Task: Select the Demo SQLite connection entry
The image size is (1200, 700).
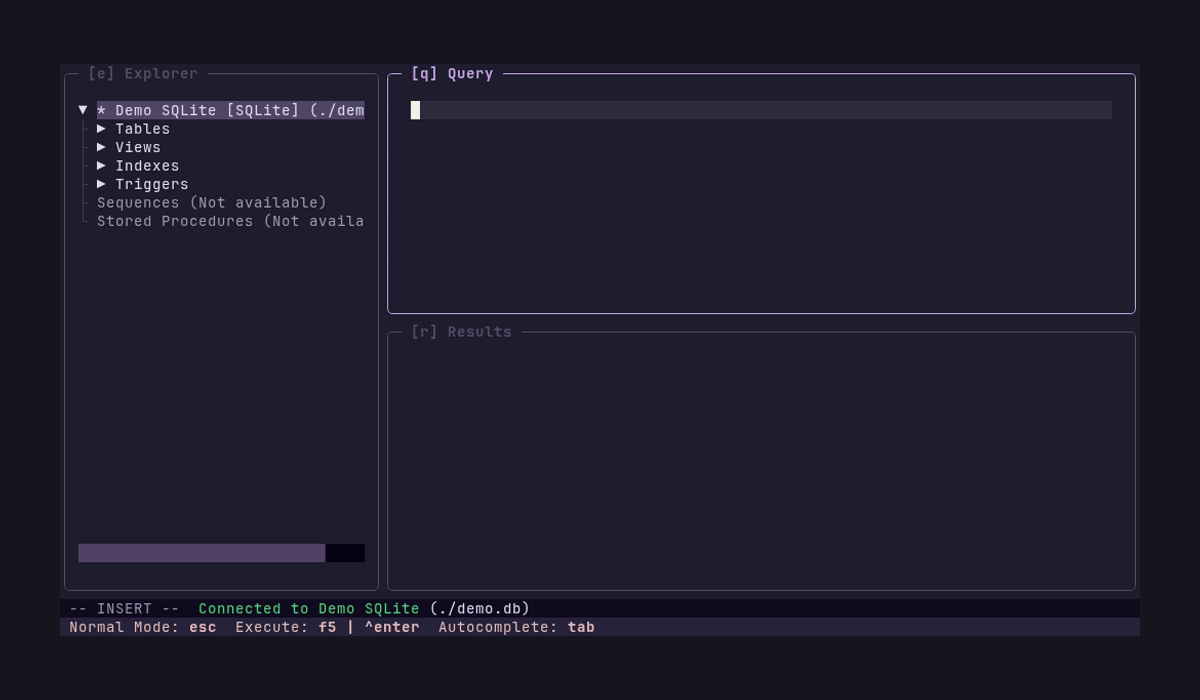Action: click(230, 110)
